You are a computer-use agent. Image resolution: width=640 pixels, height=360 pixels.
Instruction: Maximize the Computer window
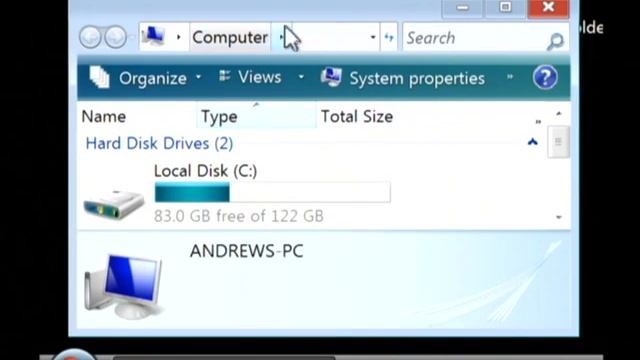tap(505, 8)
